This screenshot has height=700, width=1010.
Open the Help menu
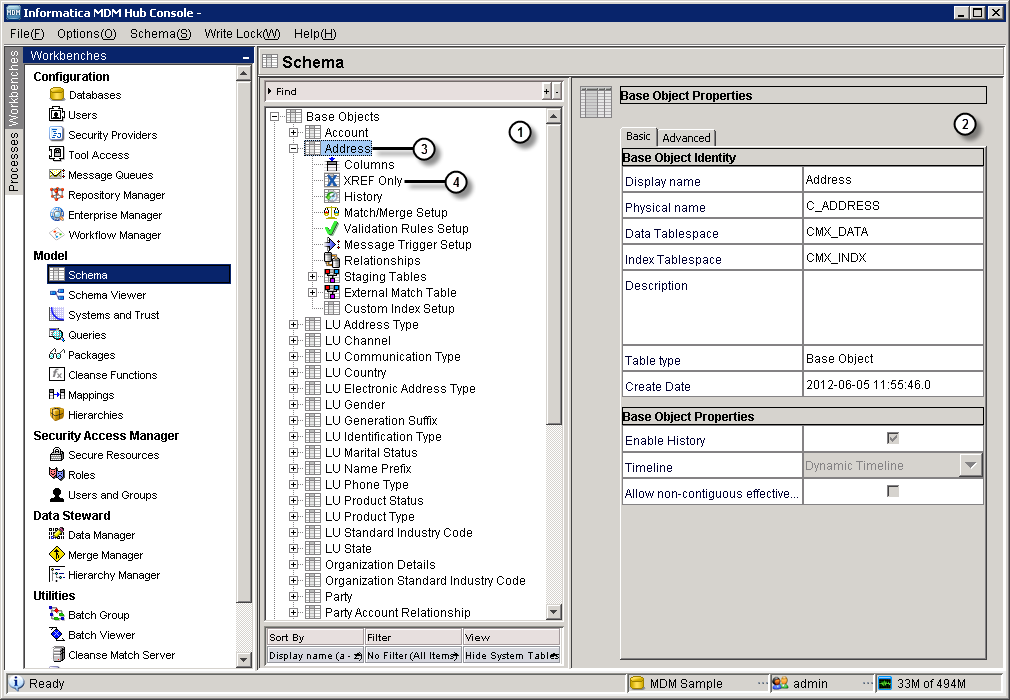(315, 33)
